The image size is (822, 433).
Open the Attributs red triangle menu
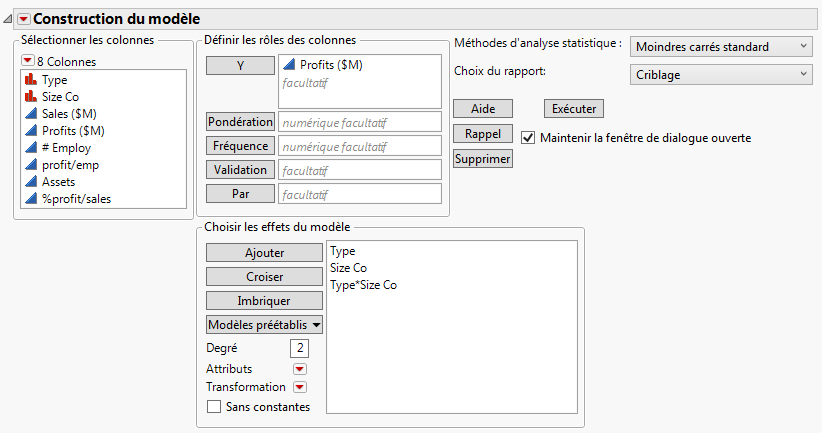tap(299, 369)
